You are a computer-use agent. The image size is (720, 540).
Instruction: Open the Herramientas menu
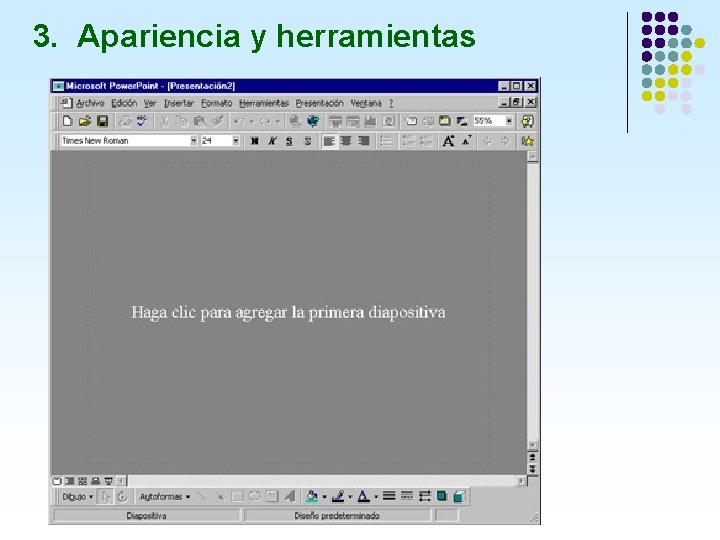pyautogui.click(x=264, y=103)
